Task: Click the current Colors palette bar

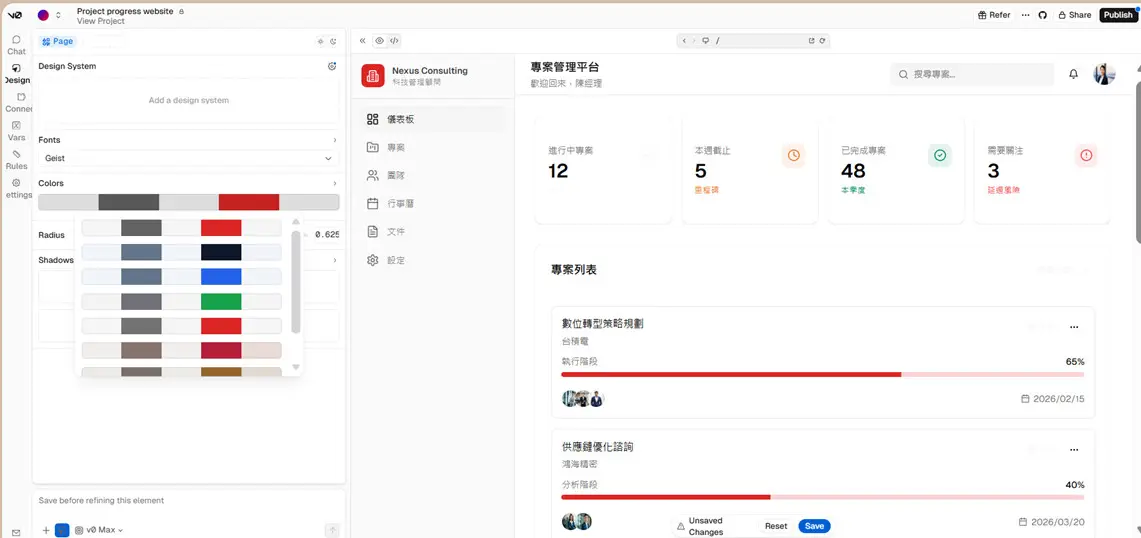Action: click(x=188, y=202)
